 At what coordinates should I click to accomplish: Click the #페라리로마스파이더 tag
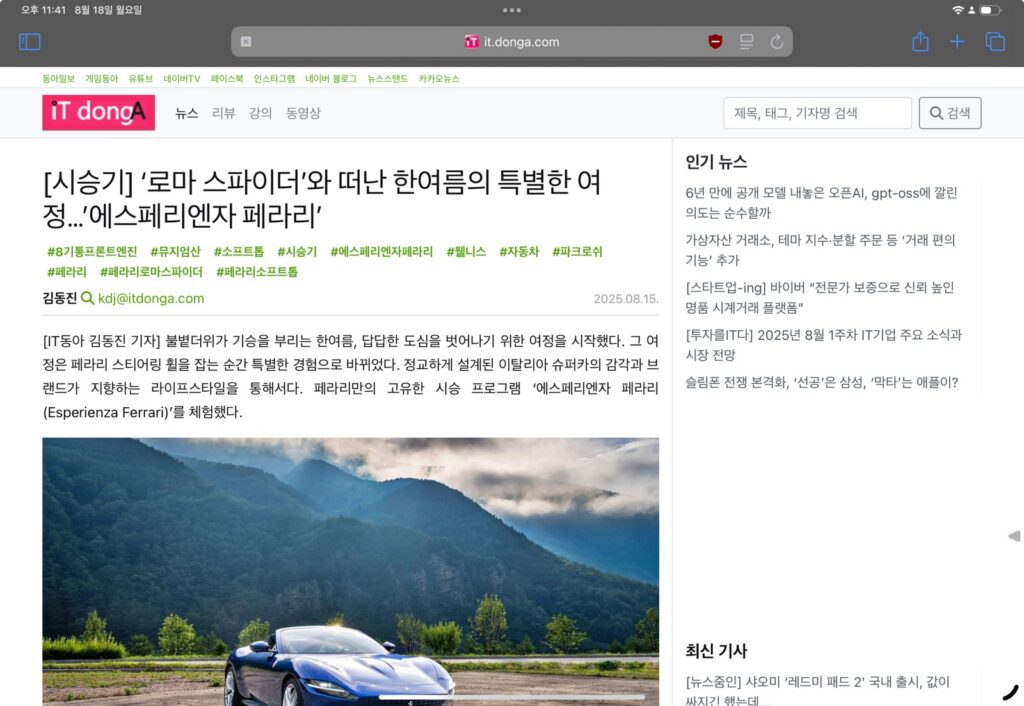tap(151, 272)
